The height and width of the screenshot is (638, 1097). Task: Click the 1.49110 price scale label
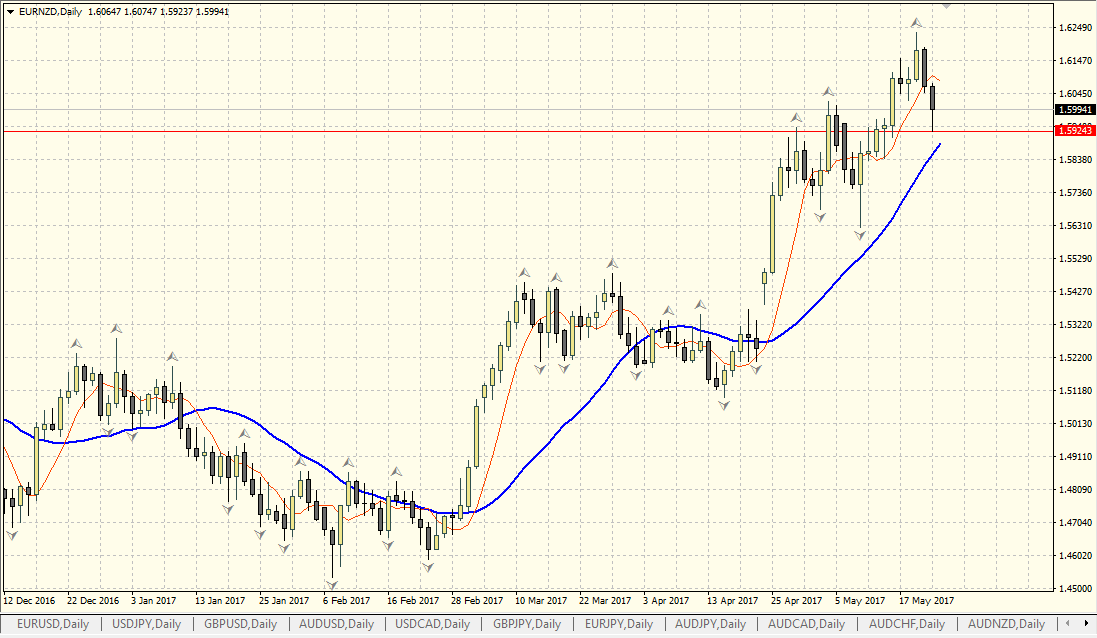pos(1075,457)
